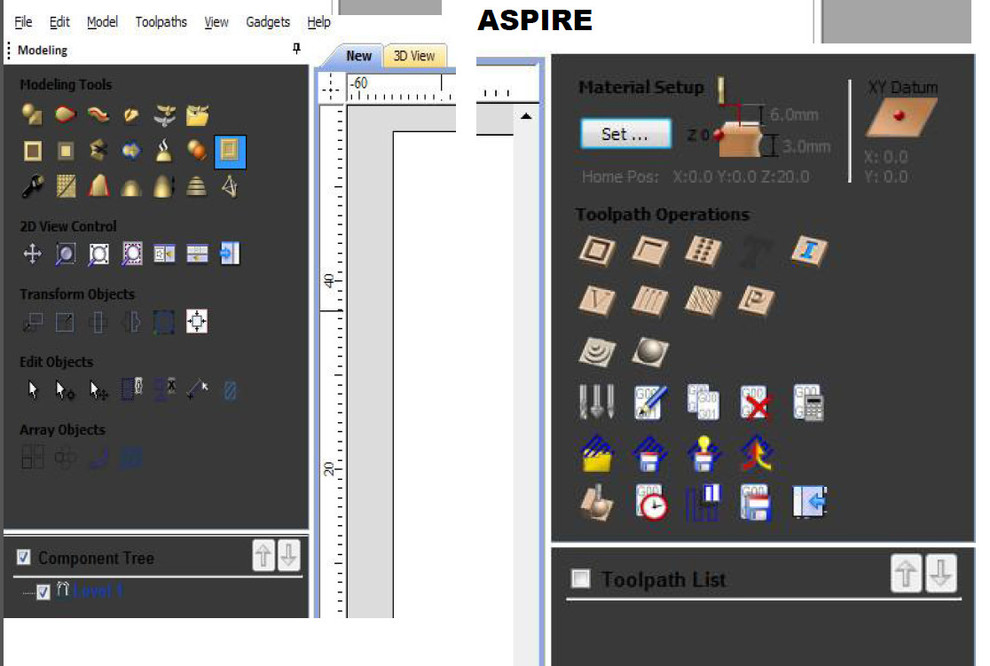This screenshot has height=666, width=990.
Task: Click the Home Pos coordinates text
Action: pos(695,177)
